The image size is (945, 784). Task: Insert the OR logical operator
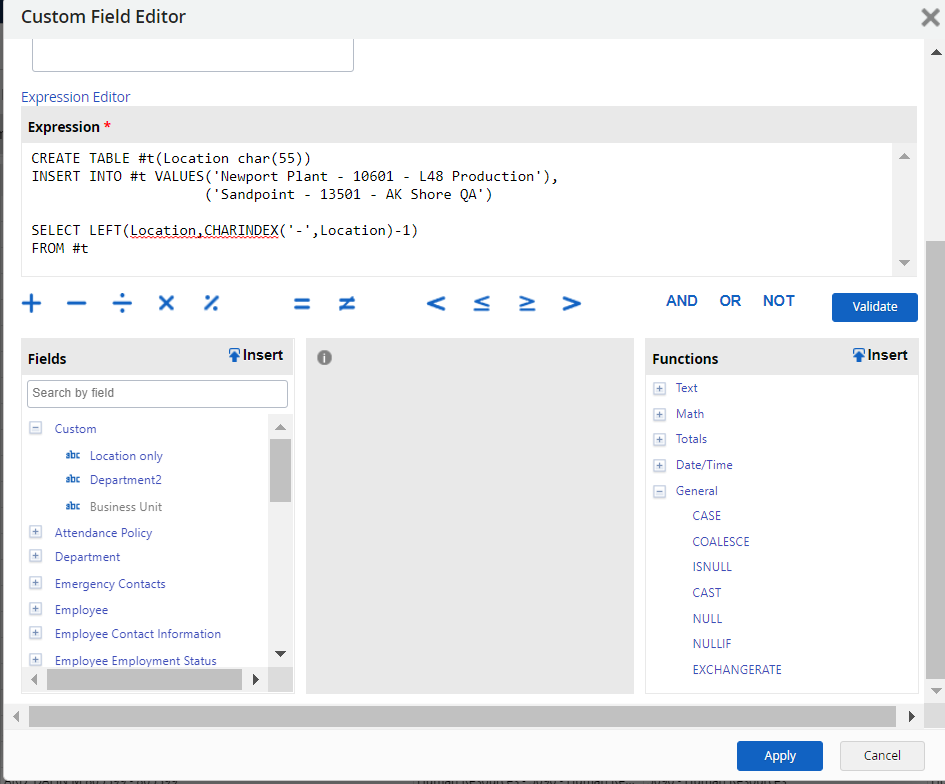(x=730, y=301)
